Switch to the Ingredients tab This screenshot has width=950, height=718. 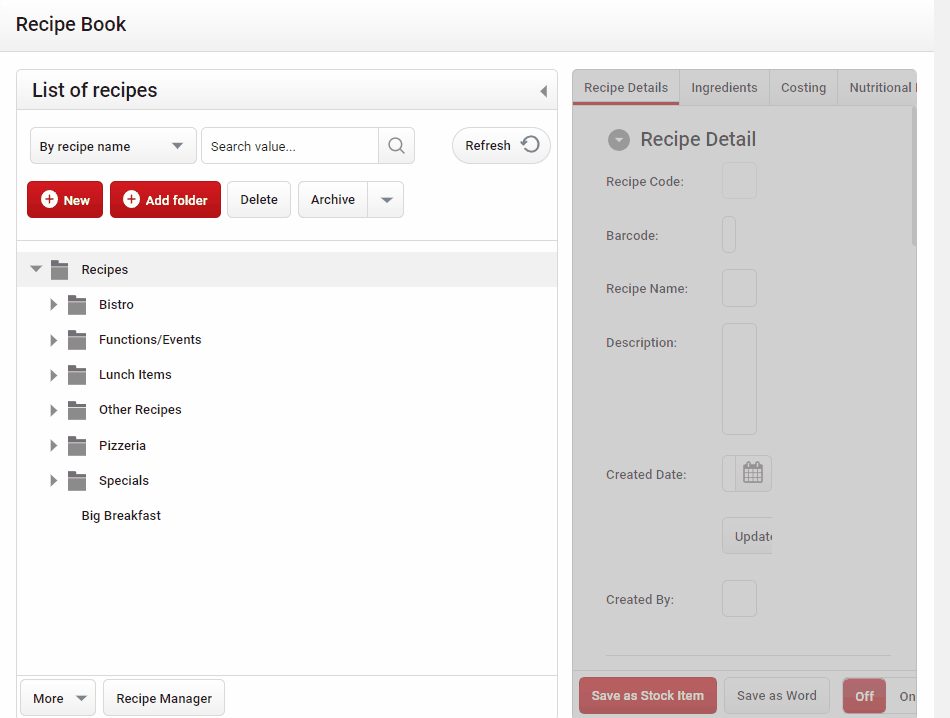click(724, 88)
